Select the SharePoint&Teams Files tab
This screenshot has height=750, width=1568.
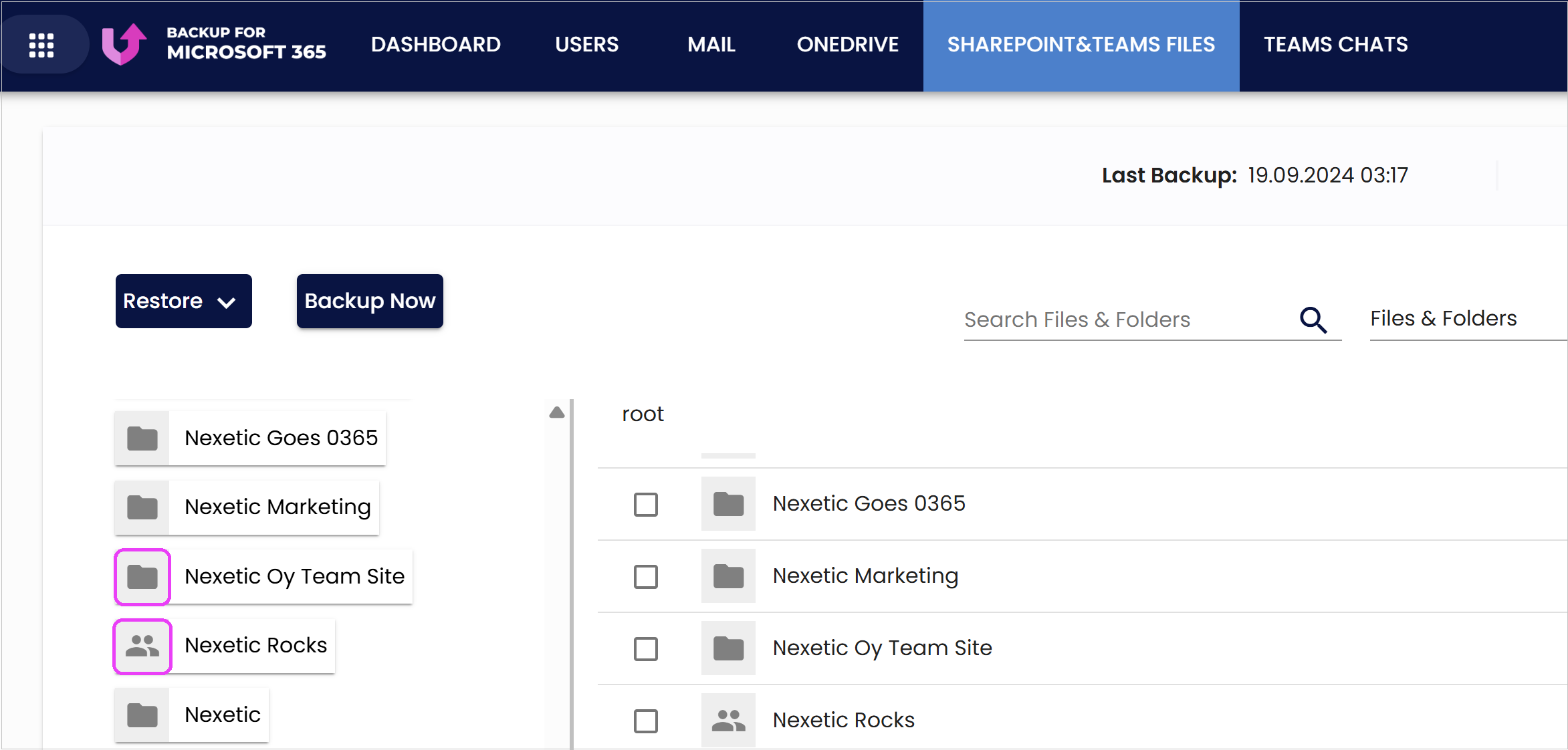pyautogui.click(x=1081, y=45)
